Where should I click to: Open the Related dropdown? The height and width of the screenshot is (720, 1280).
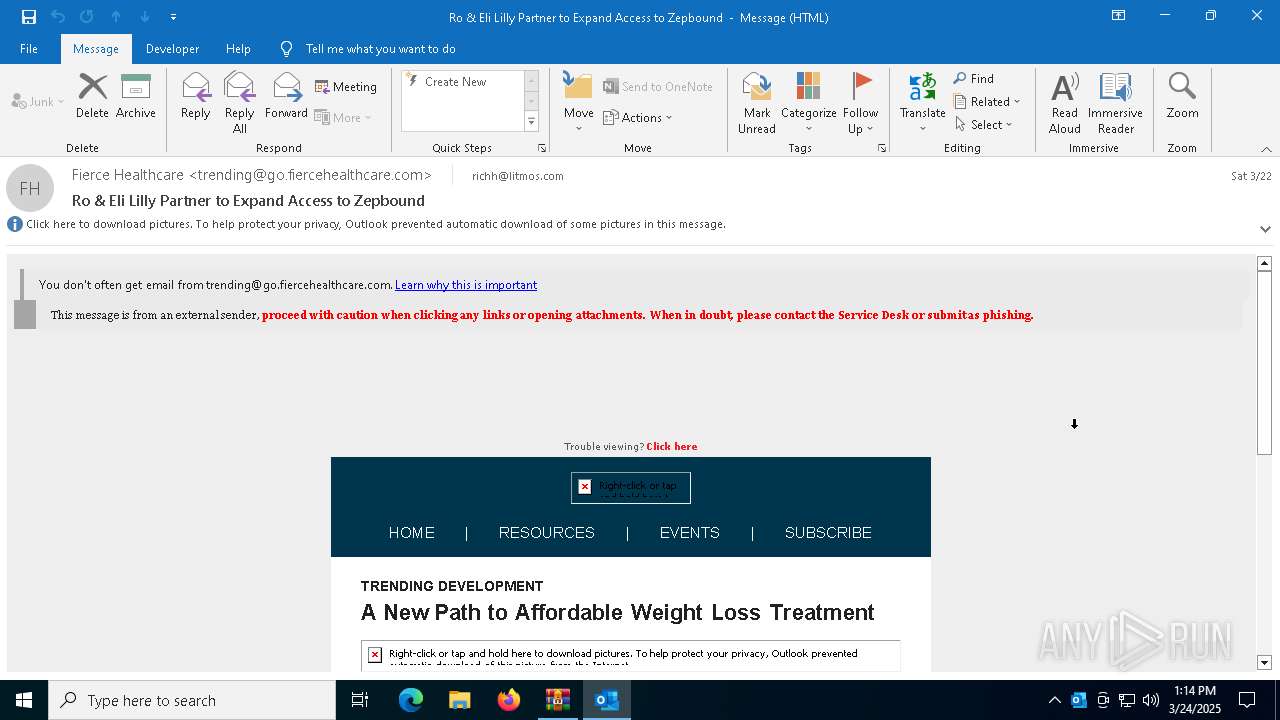(x=987, y=102)
